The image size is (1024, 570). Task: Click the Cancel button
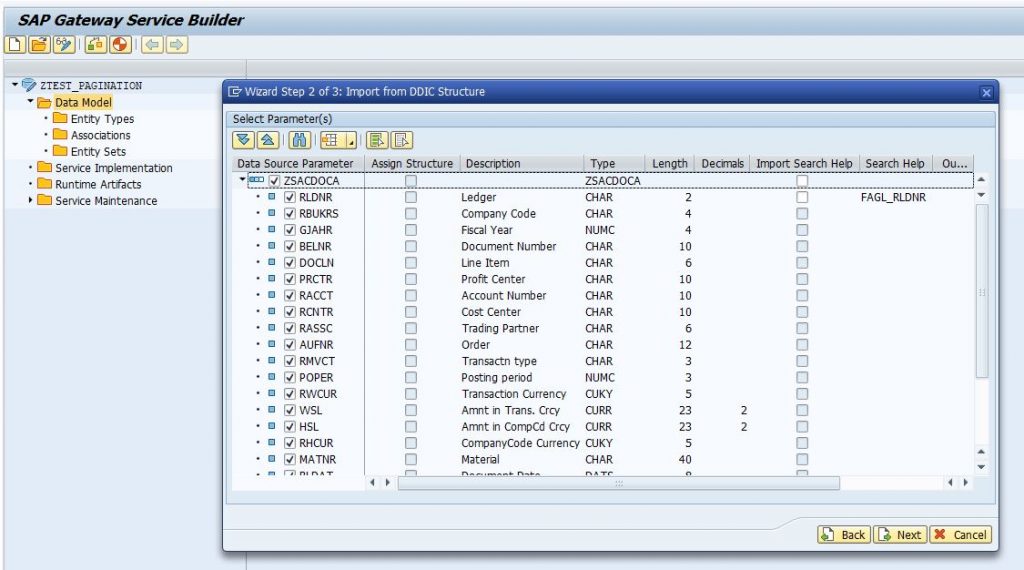[x=960, y=535]
